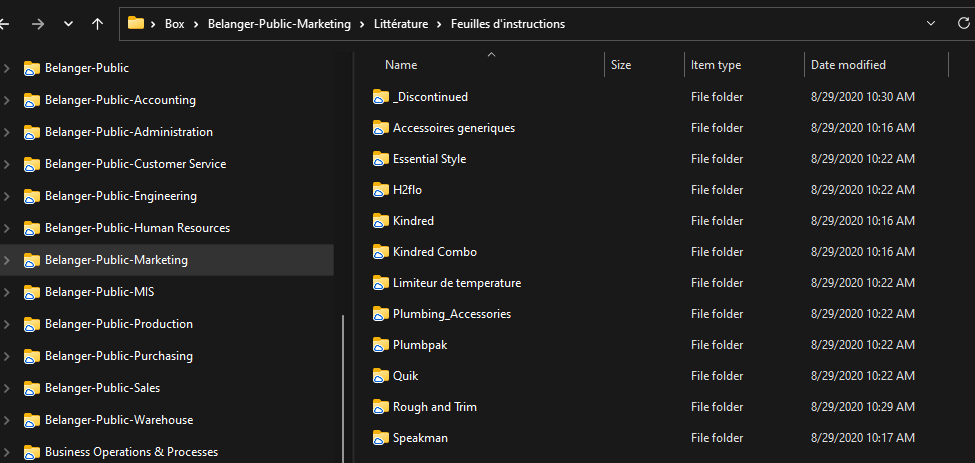Screen dimensions: 975x463
Task: Select Belanger-Public-Accounting in navigation pane
Action: (120, 100)
